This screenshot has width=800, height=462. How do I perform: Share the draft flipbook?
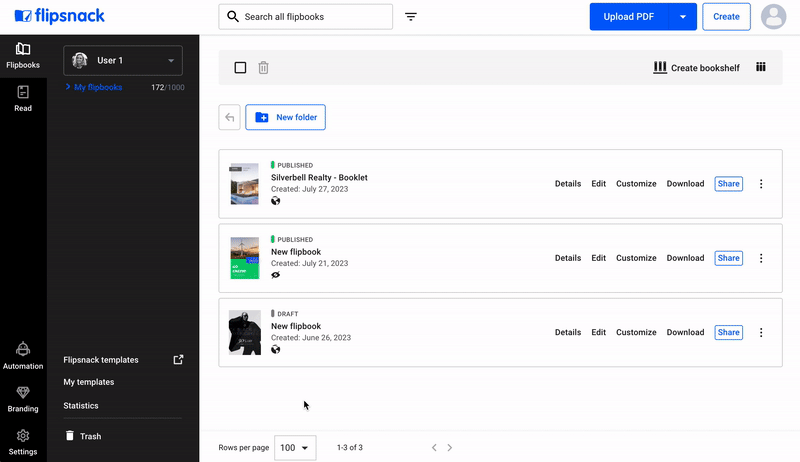click(x=728, y=332)
